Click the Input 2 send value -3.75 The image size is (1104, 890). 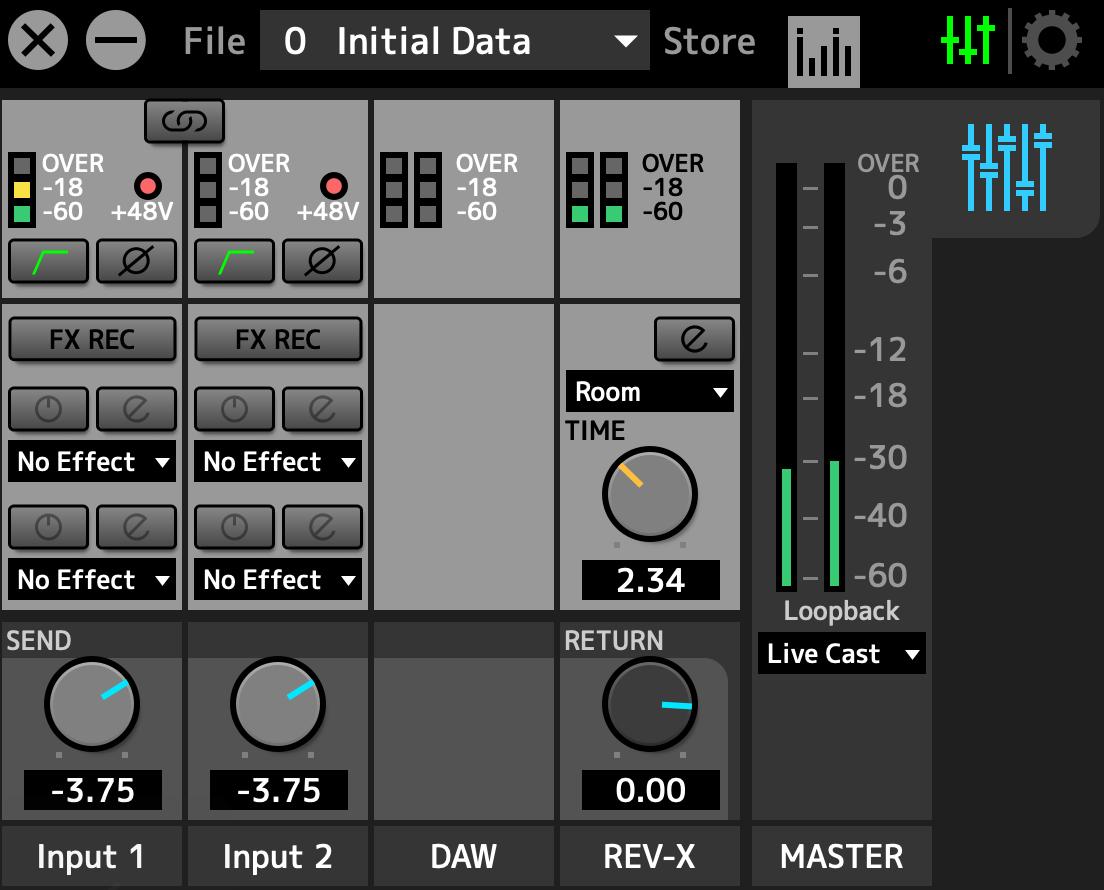pos(279,790)
